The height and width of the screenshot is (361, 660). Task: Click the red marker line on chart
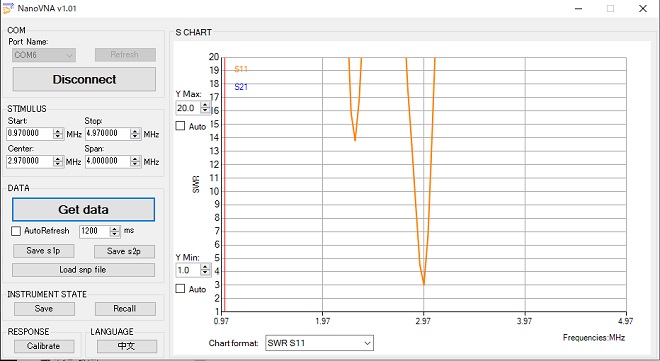point(225,184)
